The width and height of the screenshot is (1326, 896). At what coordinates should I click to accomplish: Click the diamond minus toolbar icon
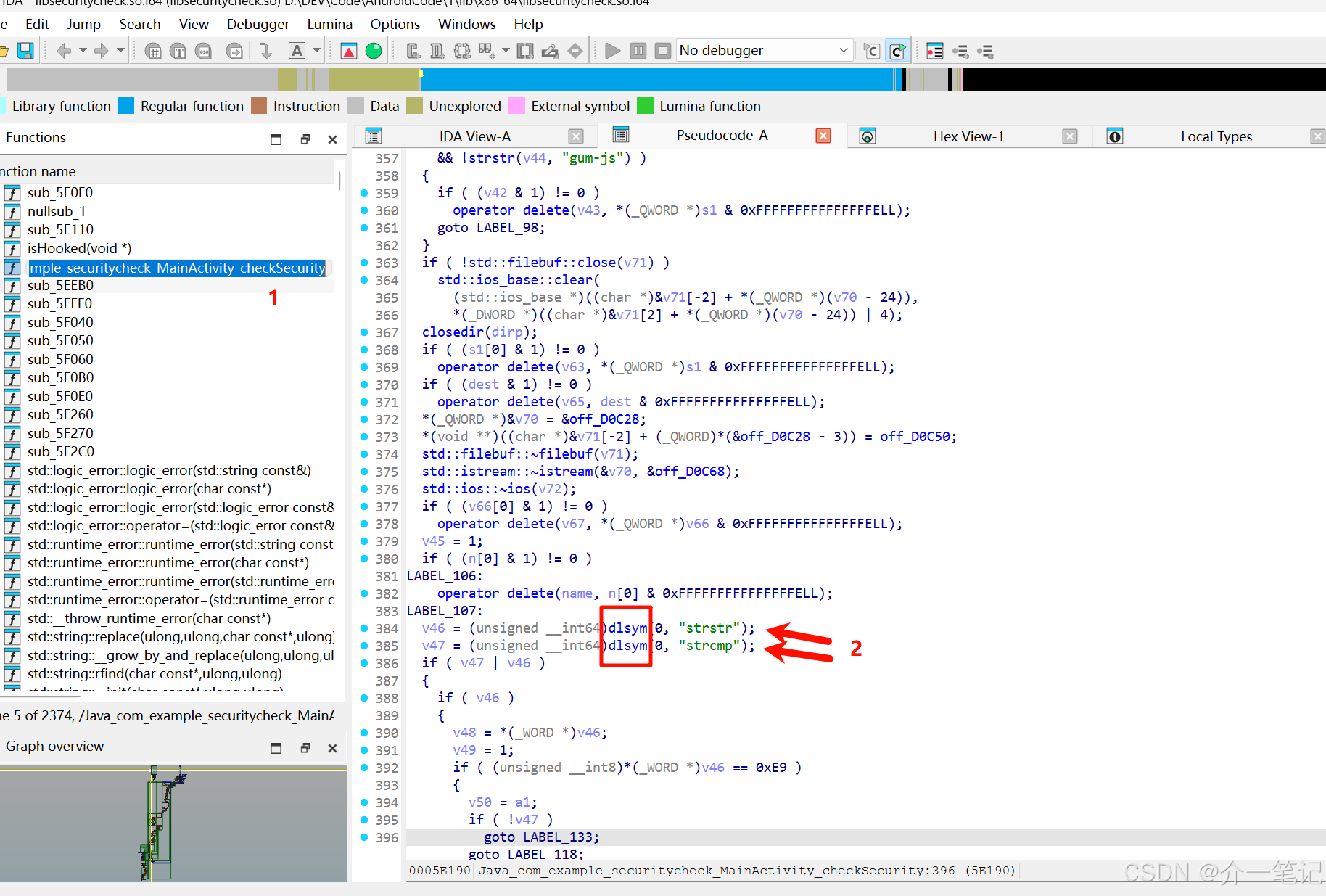(575, 51)
